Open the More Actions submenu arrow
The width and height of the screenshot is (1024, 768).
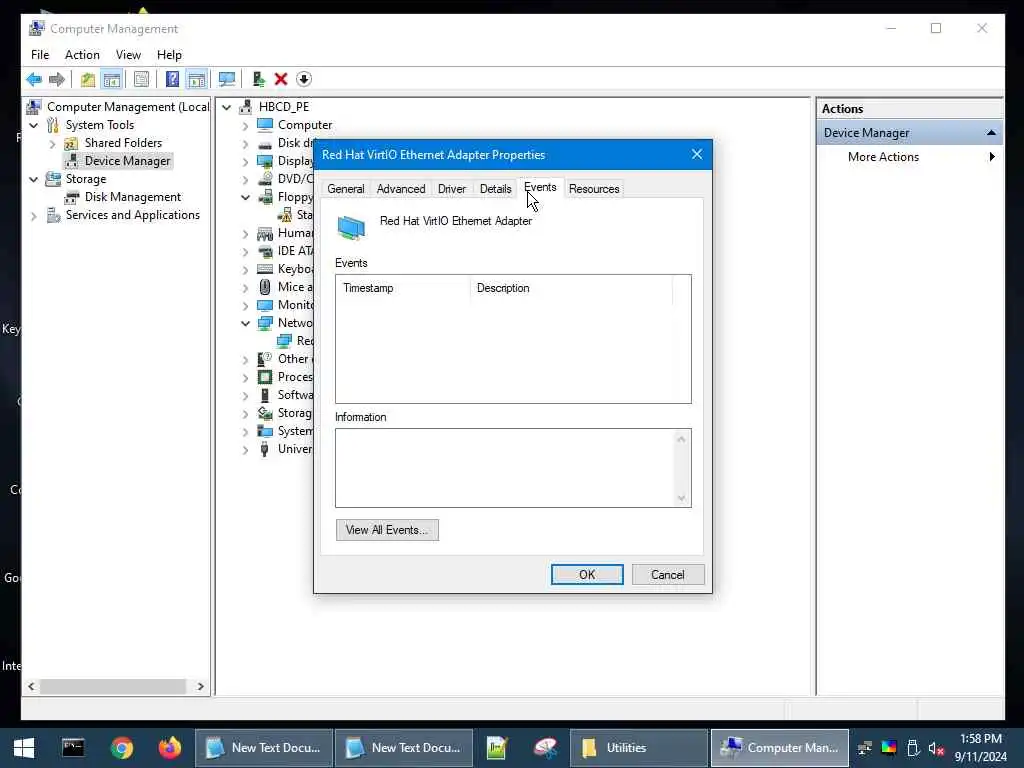click(991, 157)
